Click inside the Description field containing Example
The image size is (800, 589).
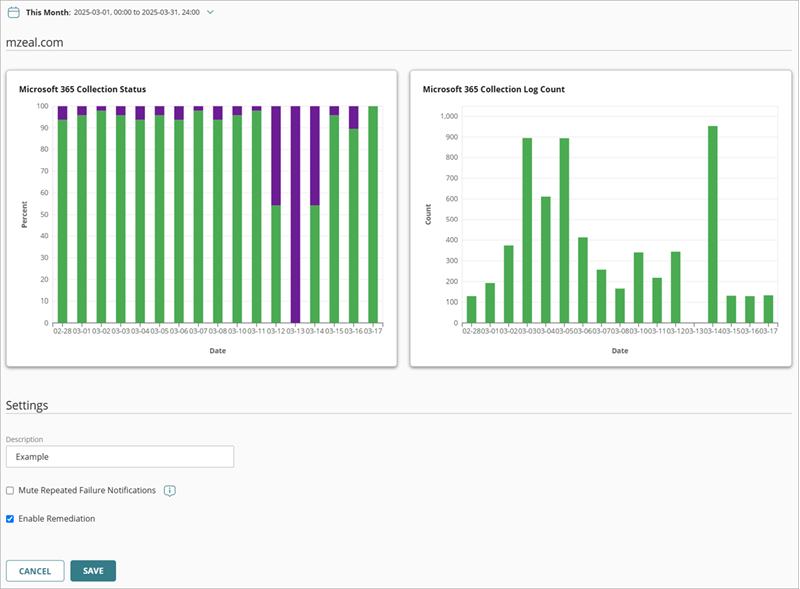coord(120,456)
